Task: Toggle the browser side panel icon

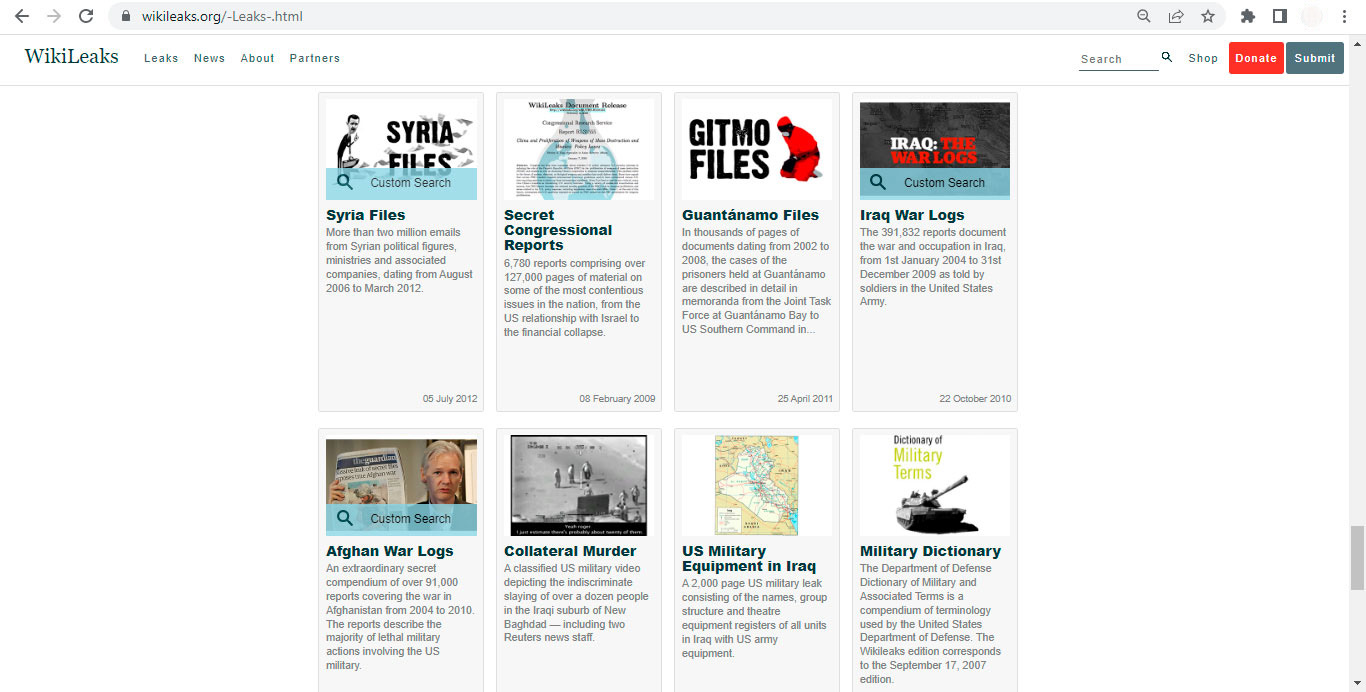Action: click(1279, 16)
